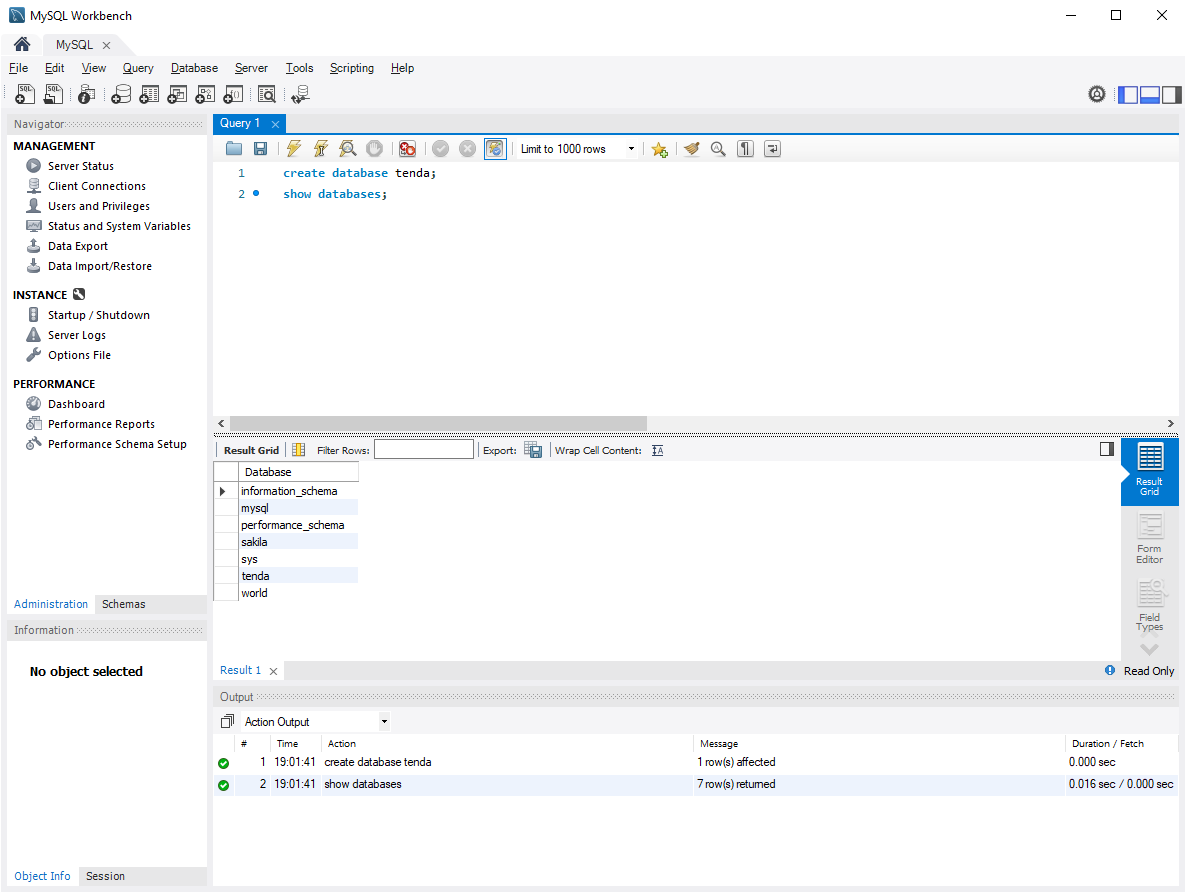Execute the script with lightning bolt

pyautogui.click(x=293, y=149)
